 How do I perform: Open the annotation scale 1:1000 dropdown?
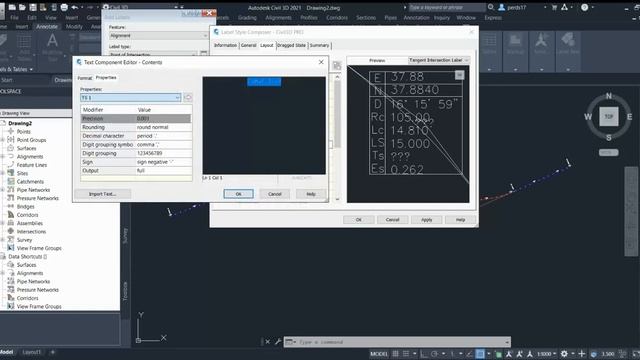point(547,354)
